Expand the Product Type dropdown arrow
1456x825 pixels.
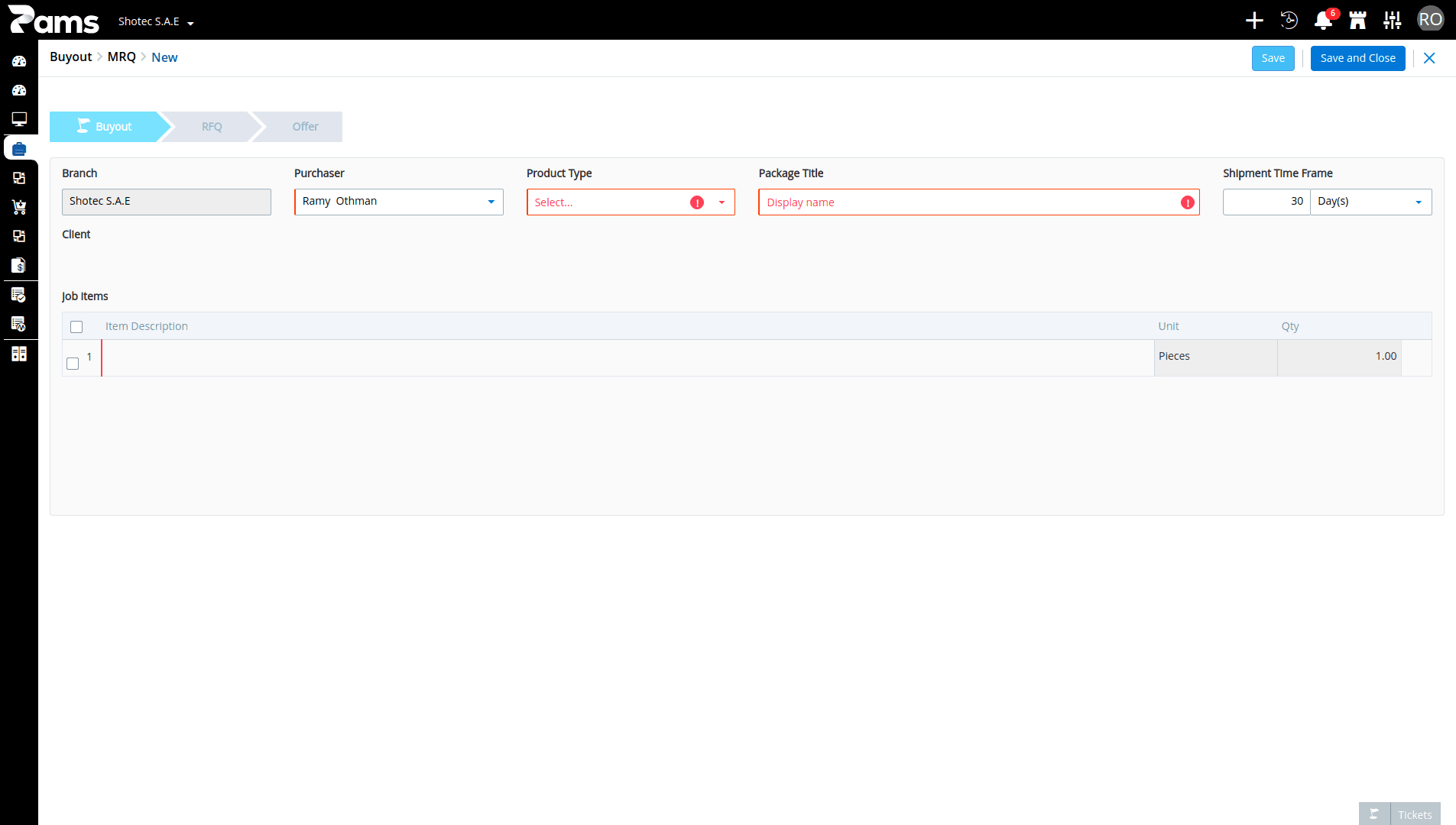[722, 202]
